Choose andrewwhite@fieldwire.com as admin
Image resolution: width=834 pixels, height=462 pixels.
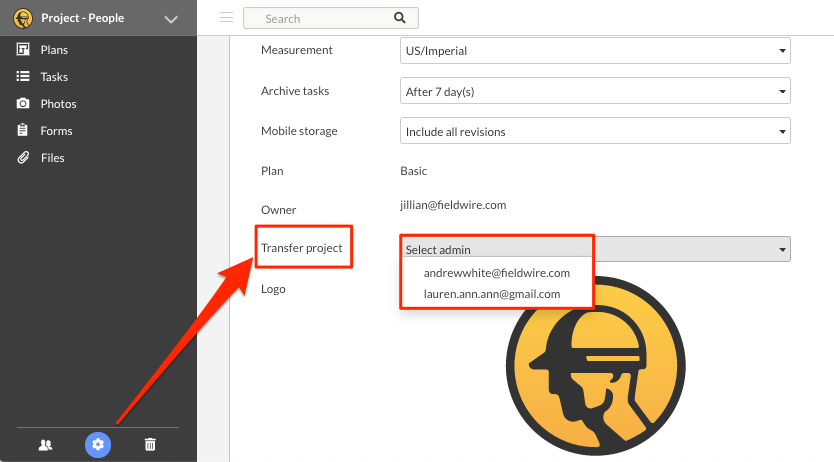pyautogui.click(x=497, y=273)
